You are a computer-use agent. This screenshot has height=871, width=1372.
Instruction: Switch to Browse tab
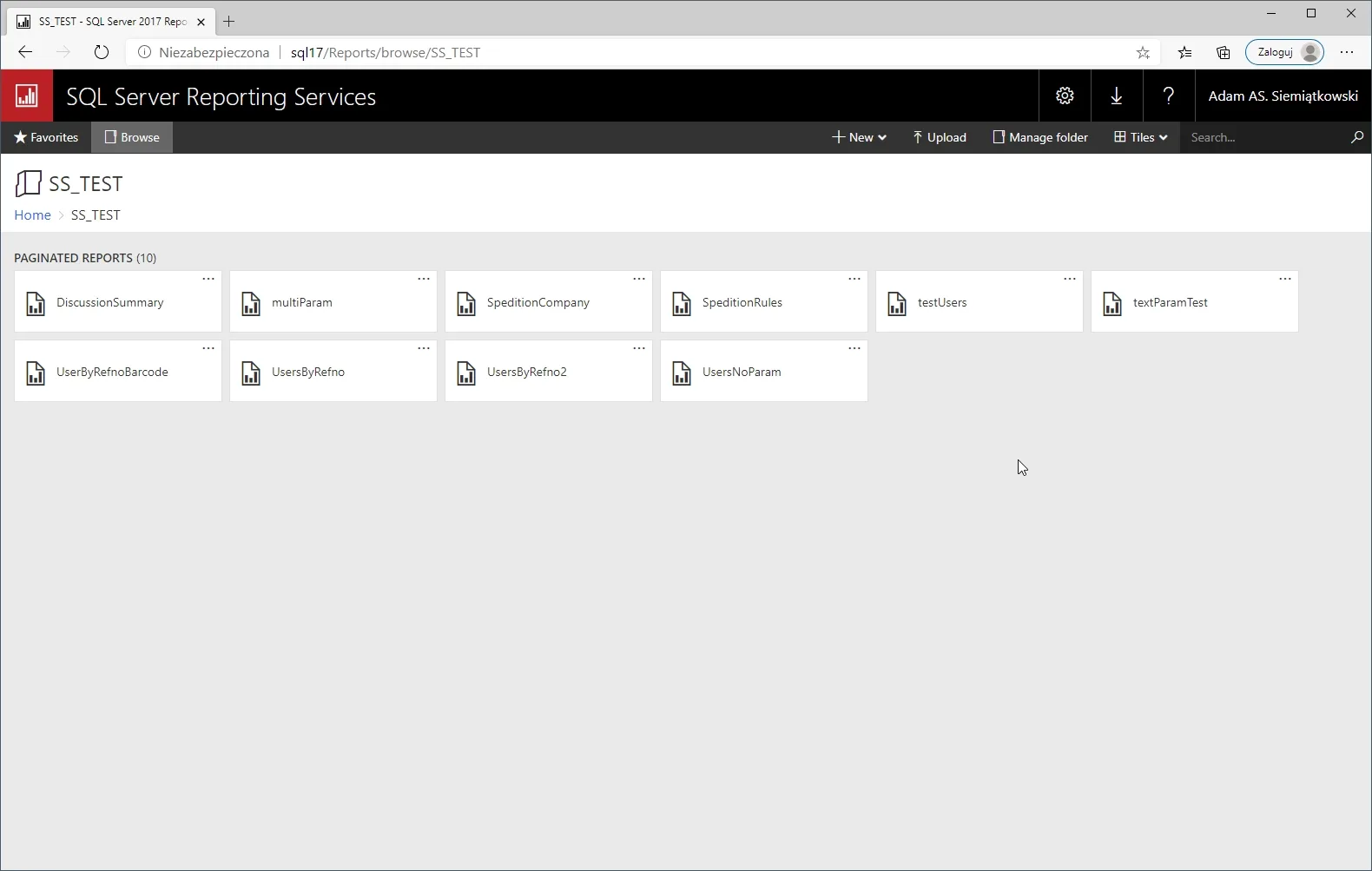tap(132, 137)
